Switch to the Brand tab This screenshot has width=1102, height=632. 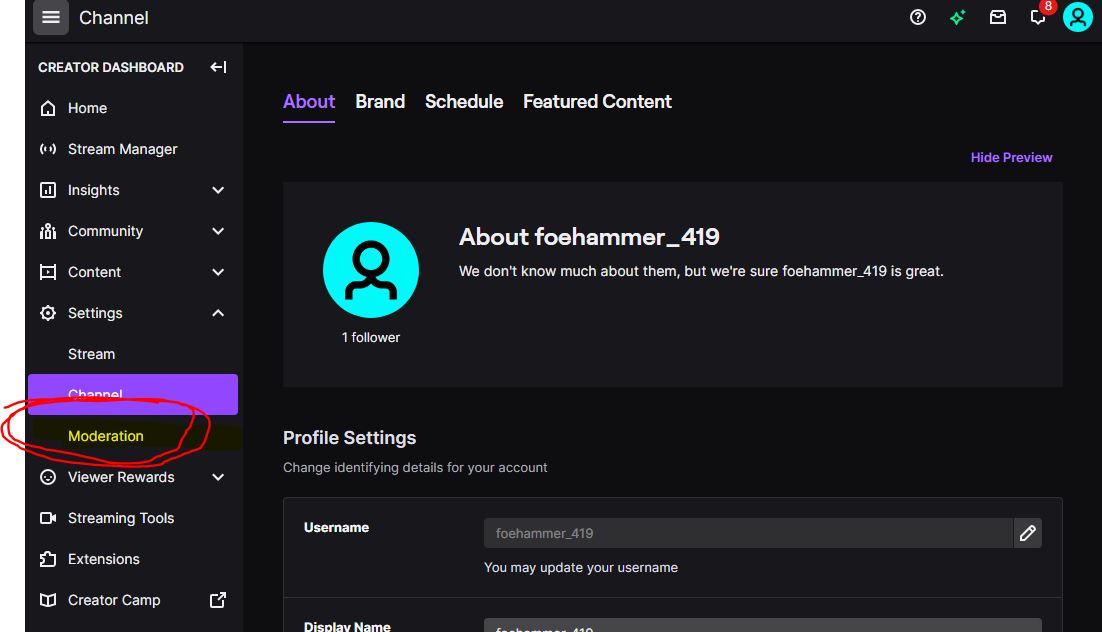(x=380, y=101)
